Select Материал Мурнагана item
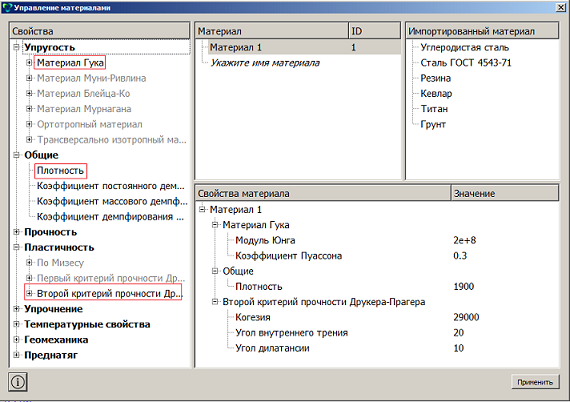The height and width of the screenshot is (402, 570). tap(84, 109)
